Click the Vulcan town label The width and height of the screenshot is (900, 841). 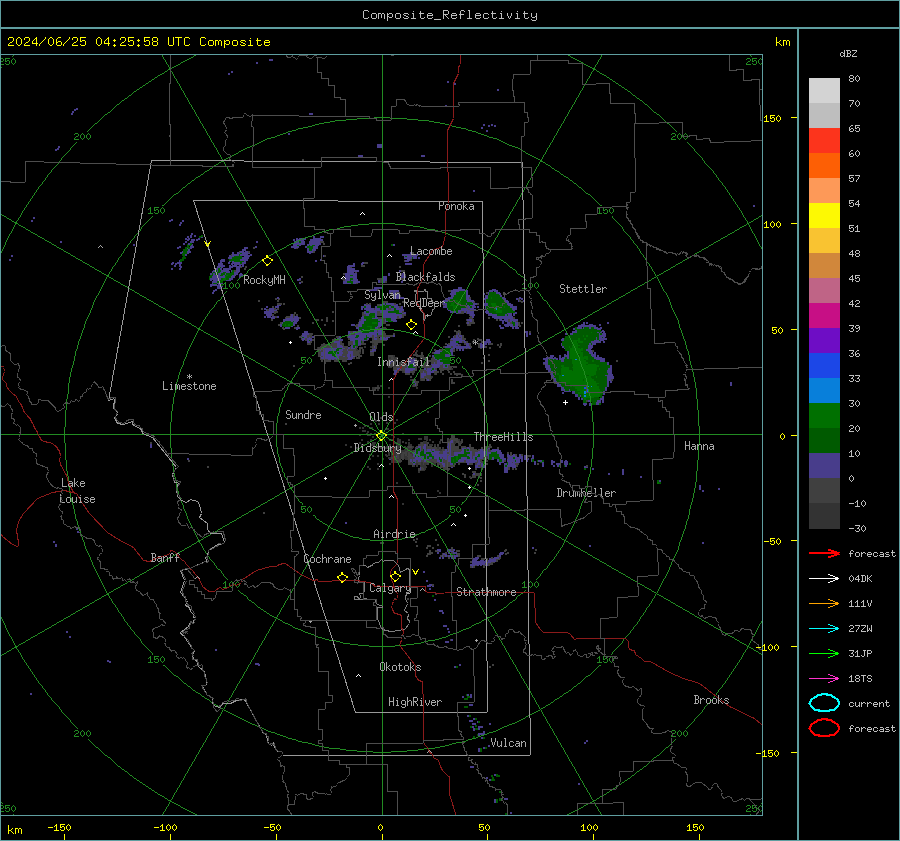pyautogui.click(x=508, y=743)
